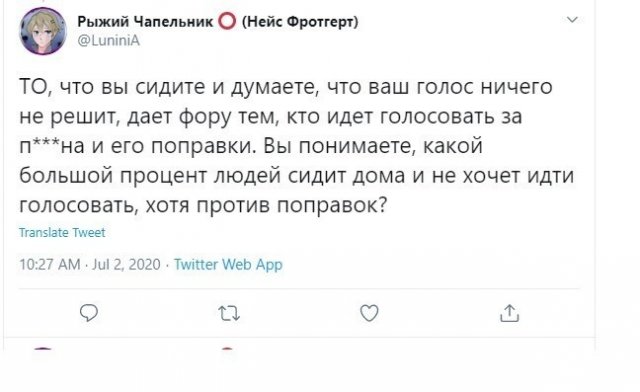Click the @LuniniA handle
The height and width of the screenshot is (392, 640).
coord(109,40)
